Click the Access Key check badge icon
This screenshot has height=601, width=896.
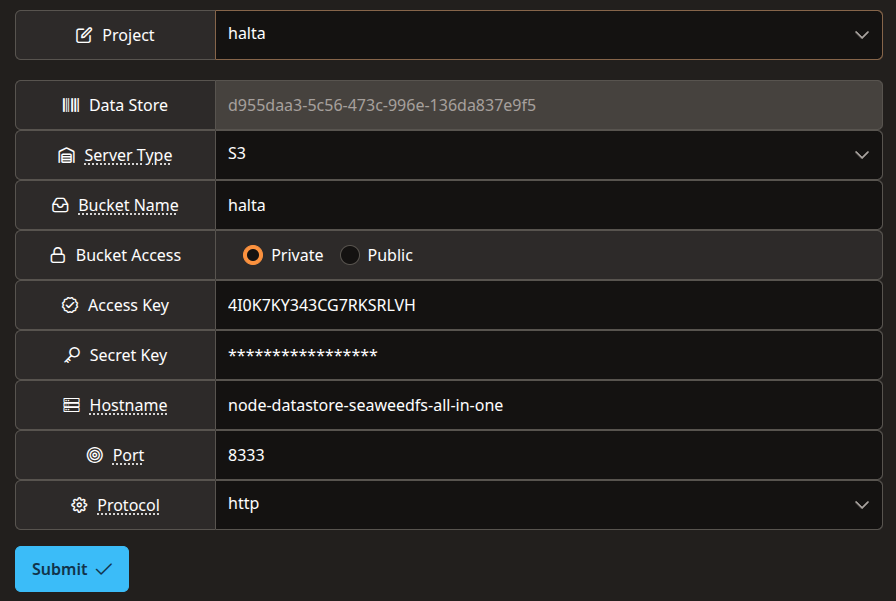point(70,305)
